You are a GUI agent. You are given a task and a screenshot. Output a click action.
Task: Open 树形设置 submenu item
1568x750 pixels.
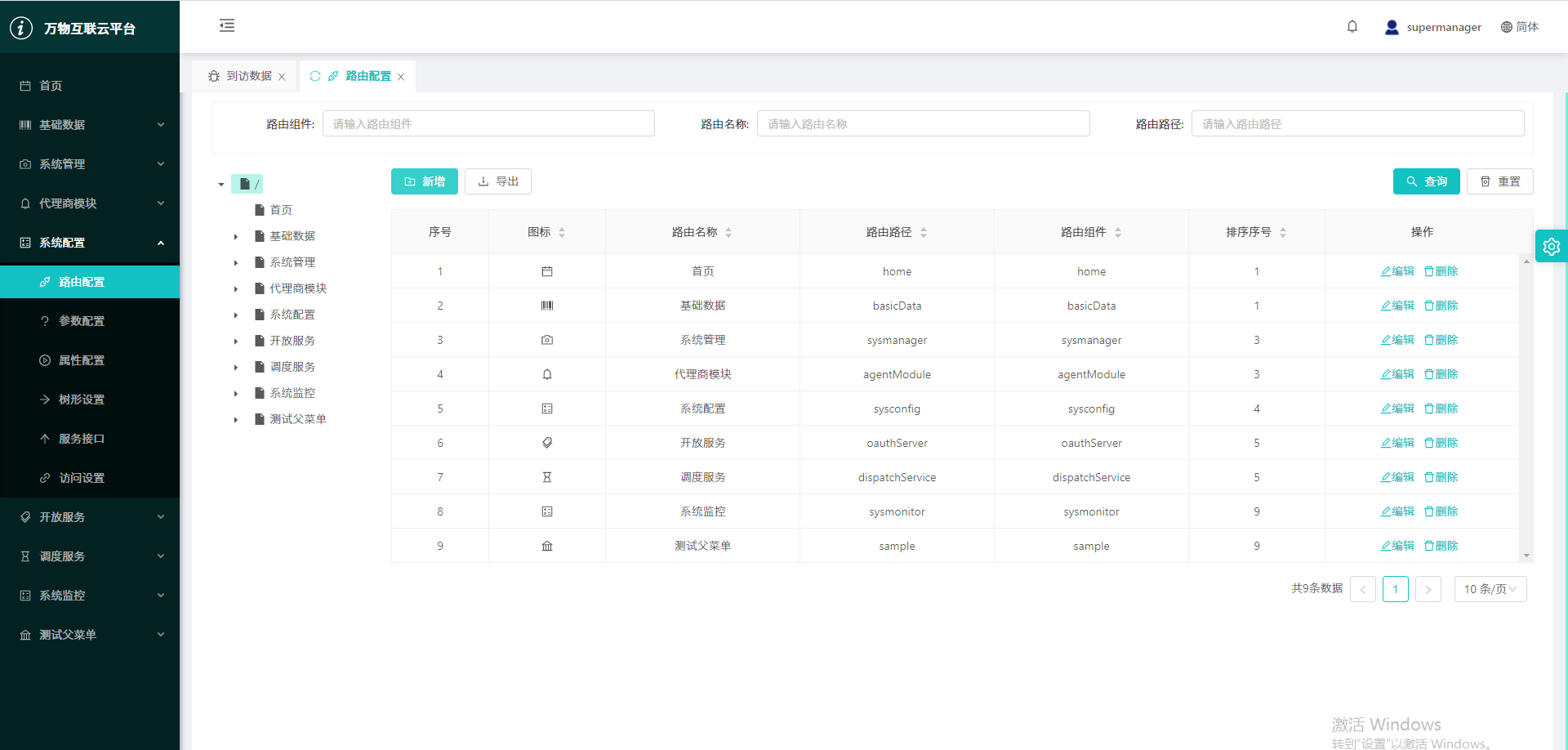(90, 400)
